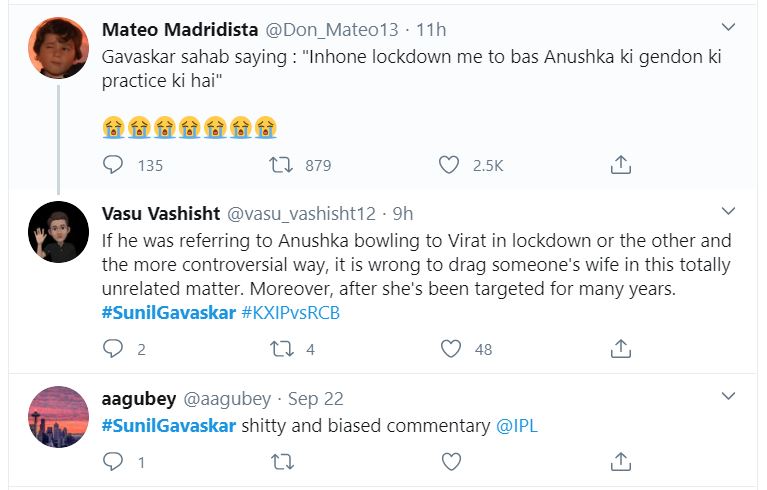The width and height of the screenshot is (767, 490).
Task: Share Mateo Madridista's tweet
Action: tap(620, 164)
